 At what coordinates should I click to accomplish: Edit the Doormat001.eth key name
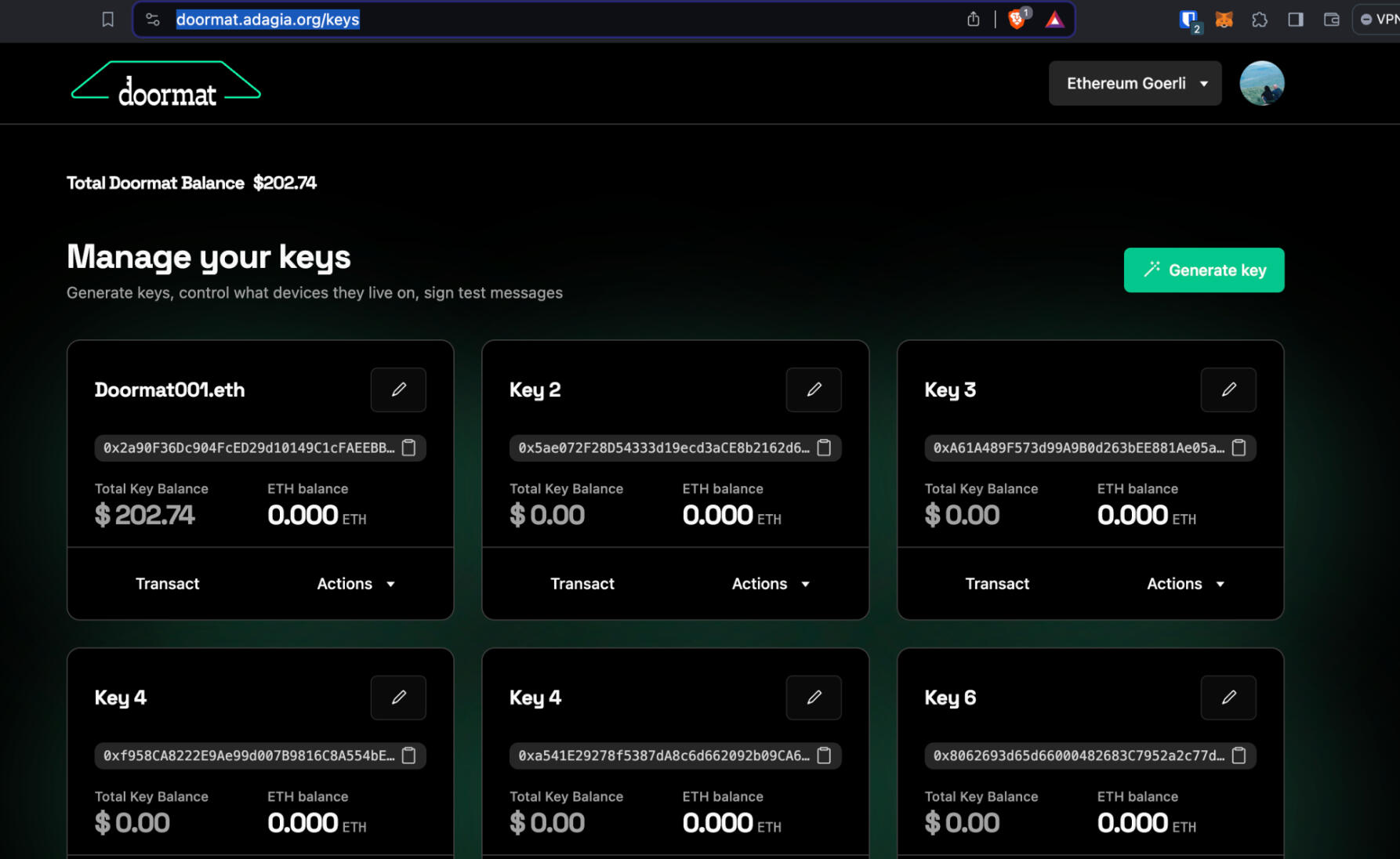click(398, 390)
